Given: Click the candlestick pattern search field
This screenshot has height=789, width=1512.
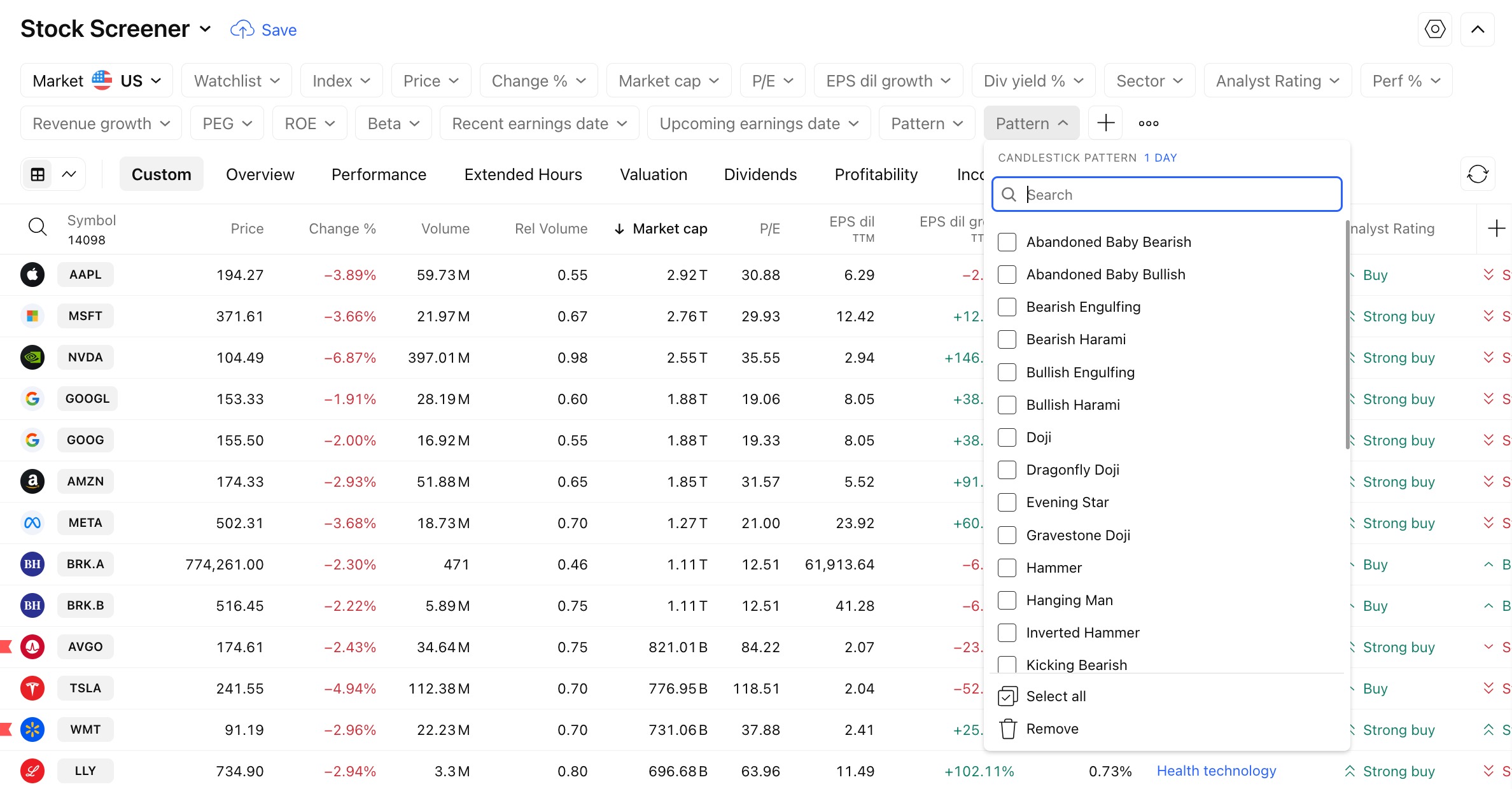Looking at the screenshot, I should 1166,195.
